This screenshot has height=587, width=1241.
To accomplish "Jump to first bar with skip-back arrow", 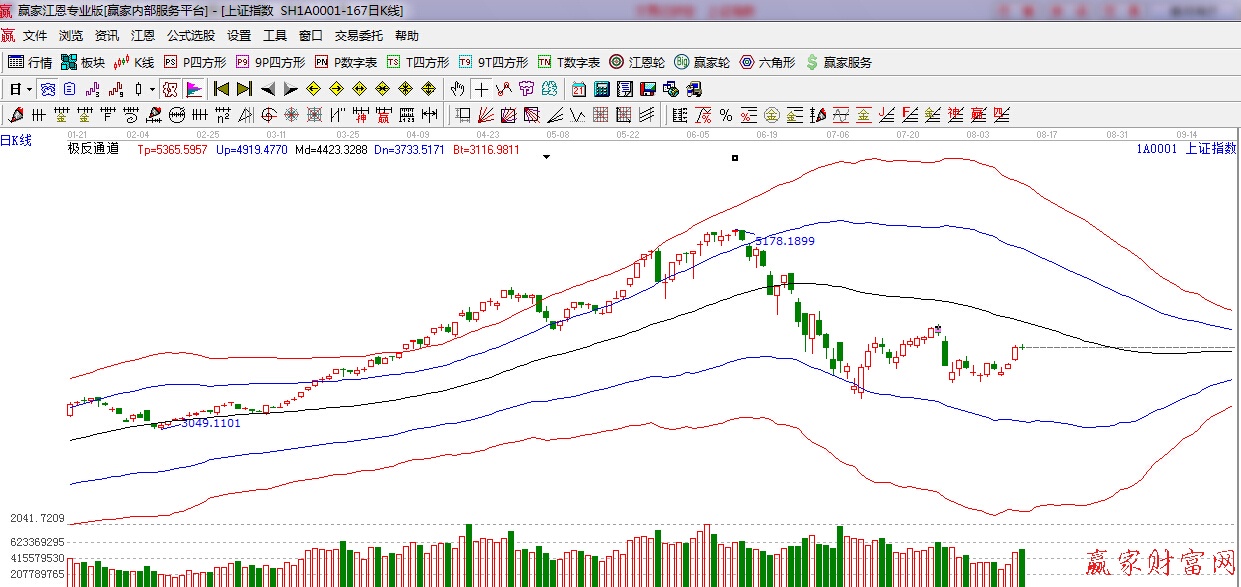I will pyautogui.click(x=222, y=89).
